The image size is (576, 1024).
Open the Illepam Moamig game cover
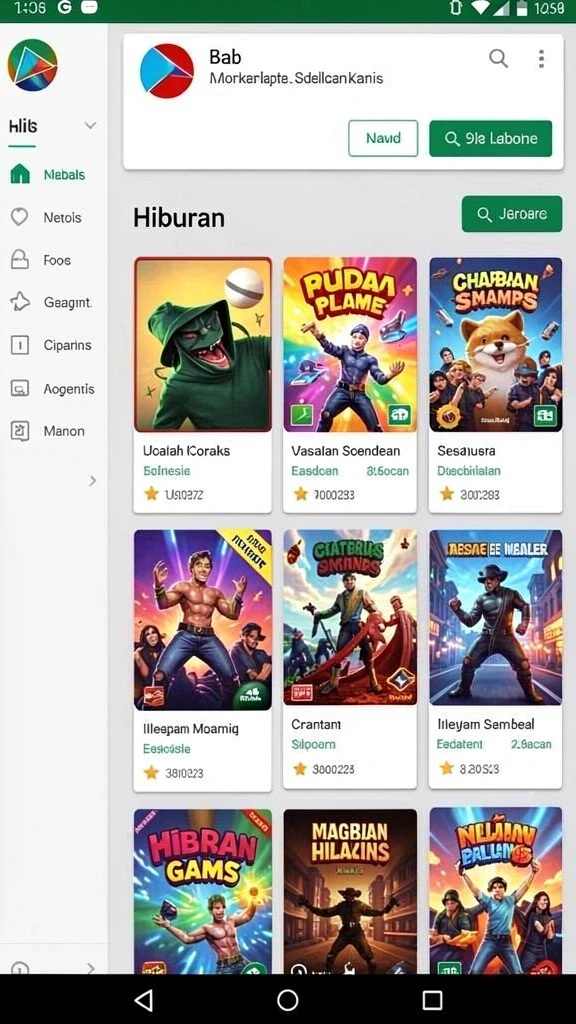pyautogui.click(x=203, y=620)
